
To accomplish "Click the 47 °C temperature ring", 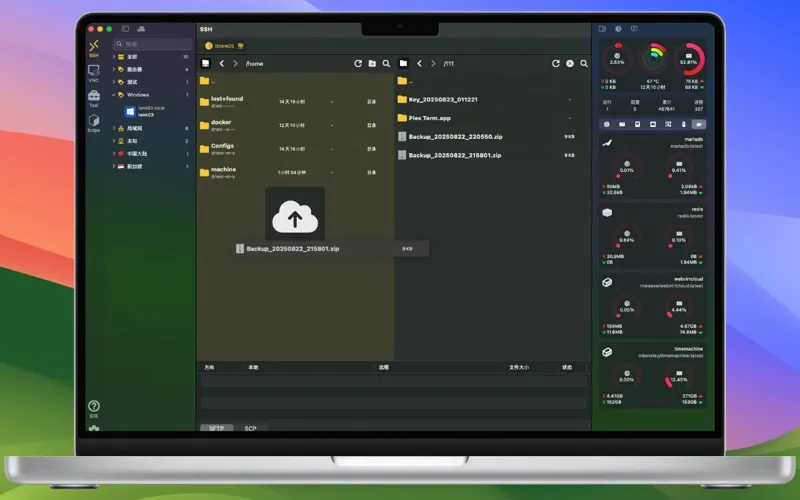I will 653,59.
